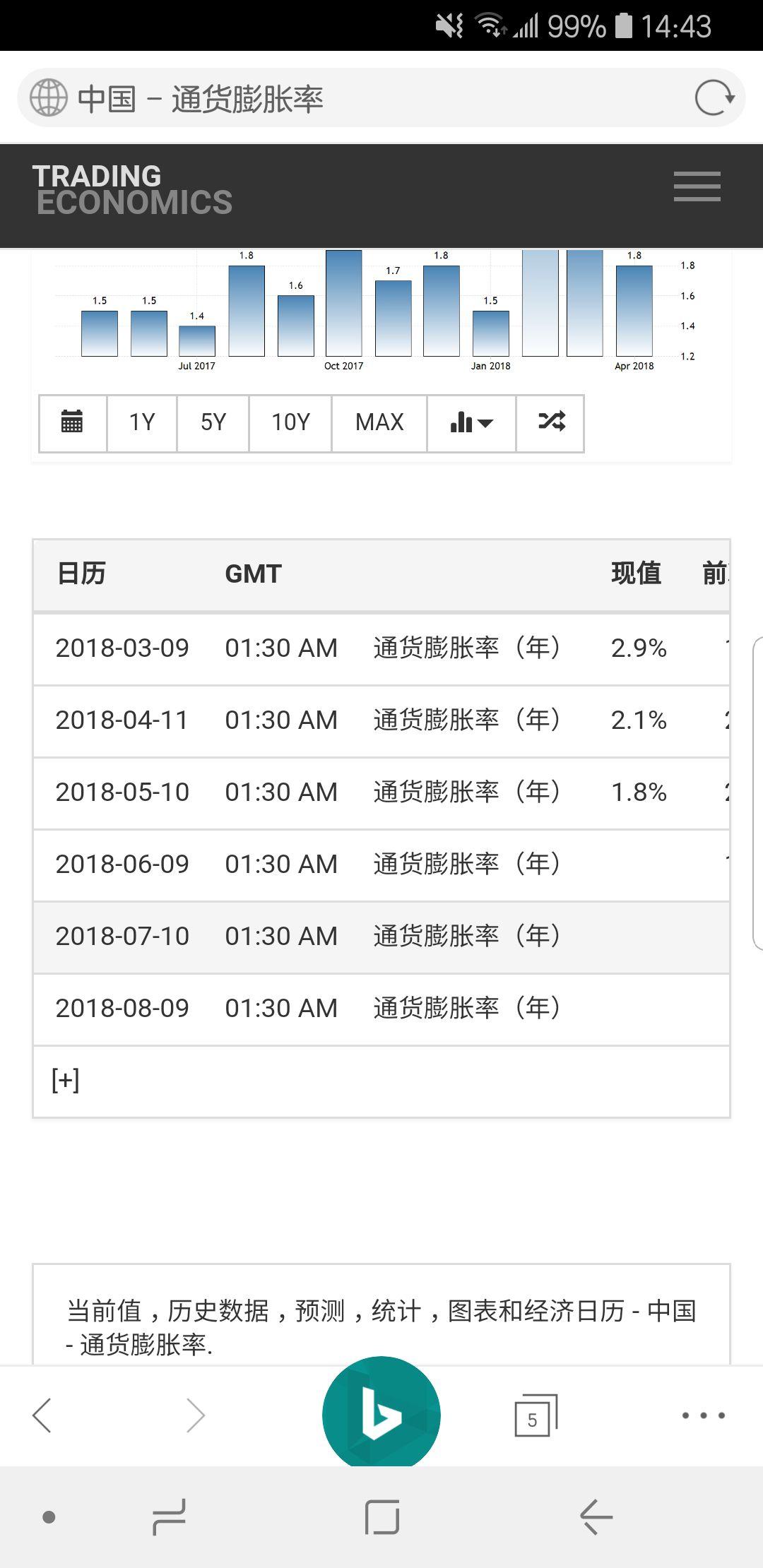
Task: Go back with the left arrow
Action: tap(42, 1415)
